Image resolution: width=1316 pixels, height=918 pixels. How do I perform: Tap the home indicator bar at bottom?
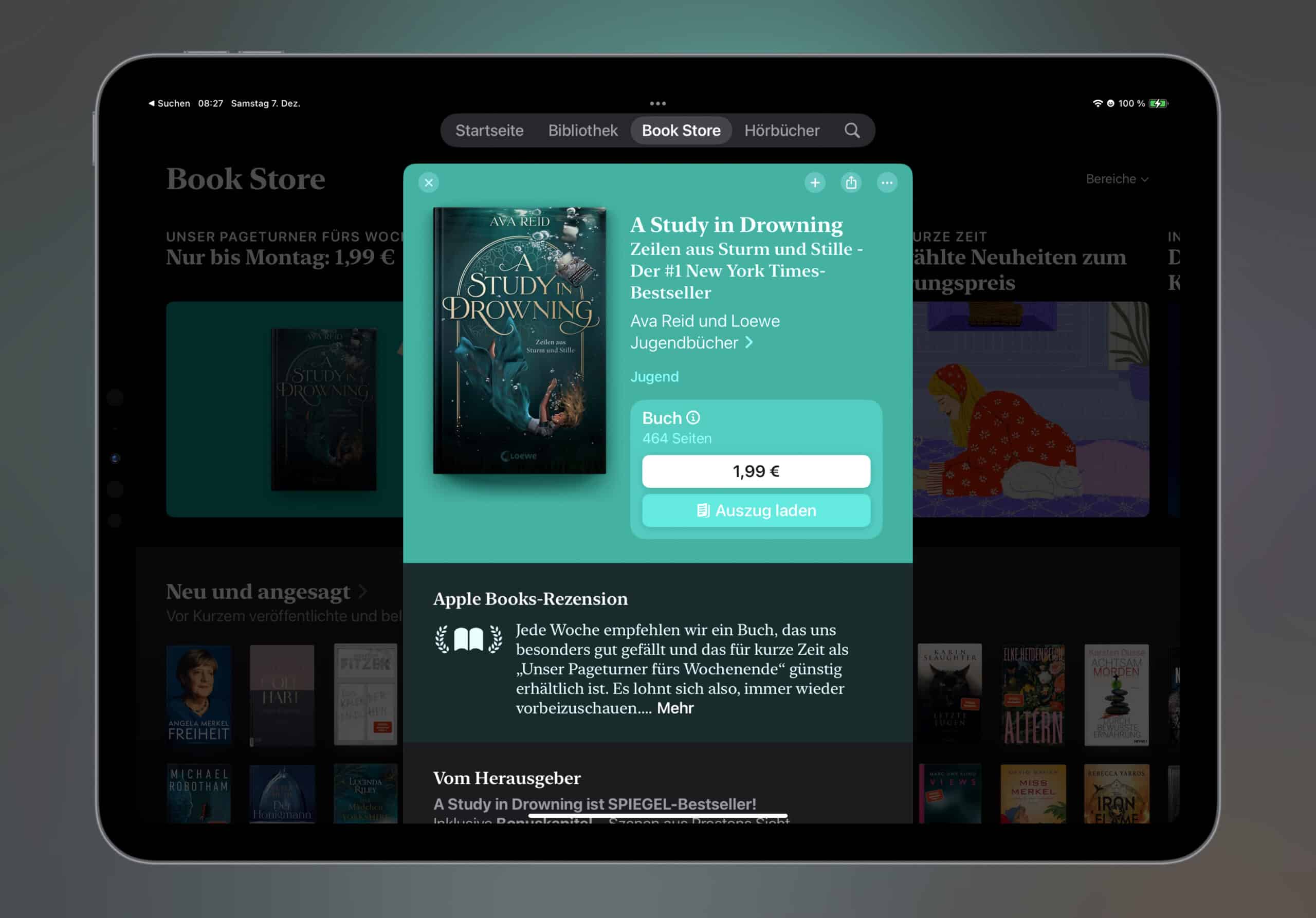click(658, 815)
